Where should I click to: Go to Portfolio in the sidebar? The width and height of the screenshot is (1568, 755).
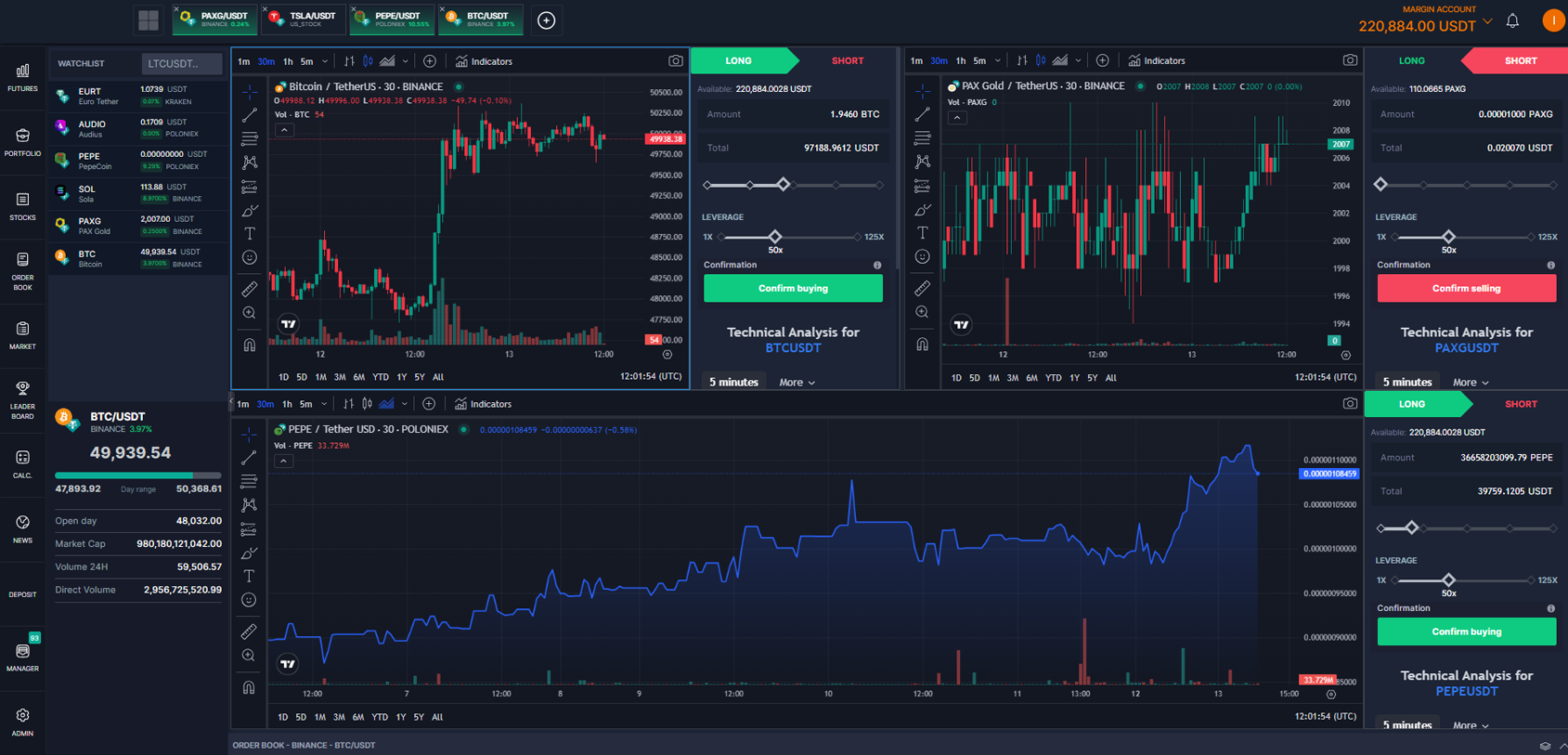(x=22, y=142)
